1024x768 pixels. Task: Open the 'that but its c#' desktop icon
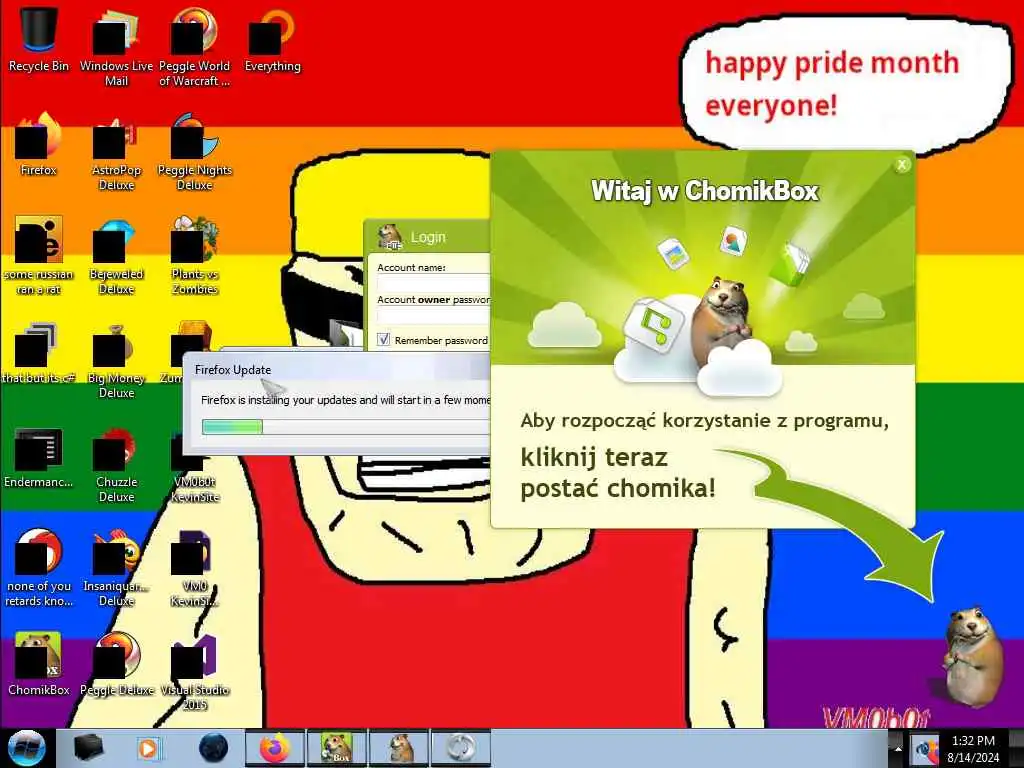click(38, 353)
